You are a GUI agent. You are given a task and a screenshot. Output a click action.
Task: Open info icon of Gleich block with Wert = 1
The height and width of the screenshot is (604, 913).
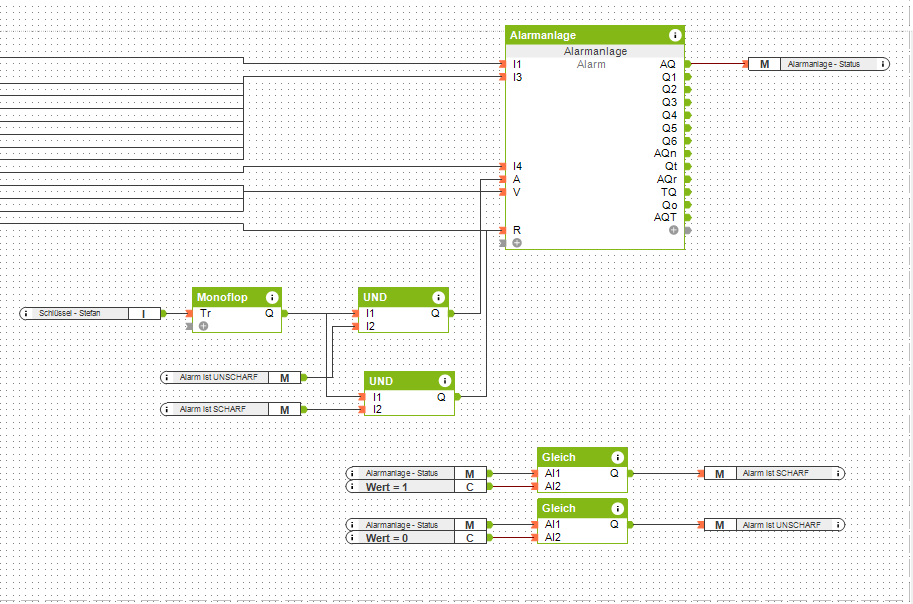(617, 458)
